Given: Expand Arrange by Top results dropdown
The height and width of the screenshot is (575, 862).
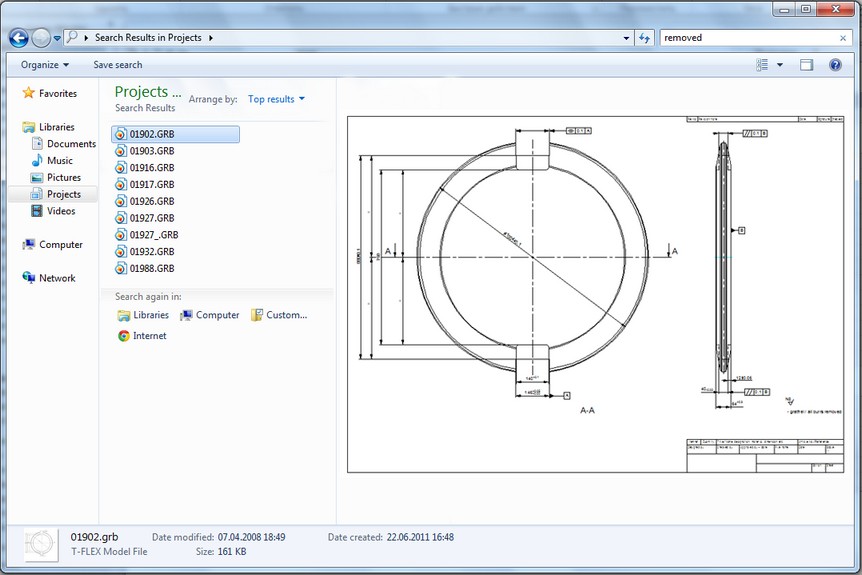Looking at the screenshot, I should (x=276, y=99).
